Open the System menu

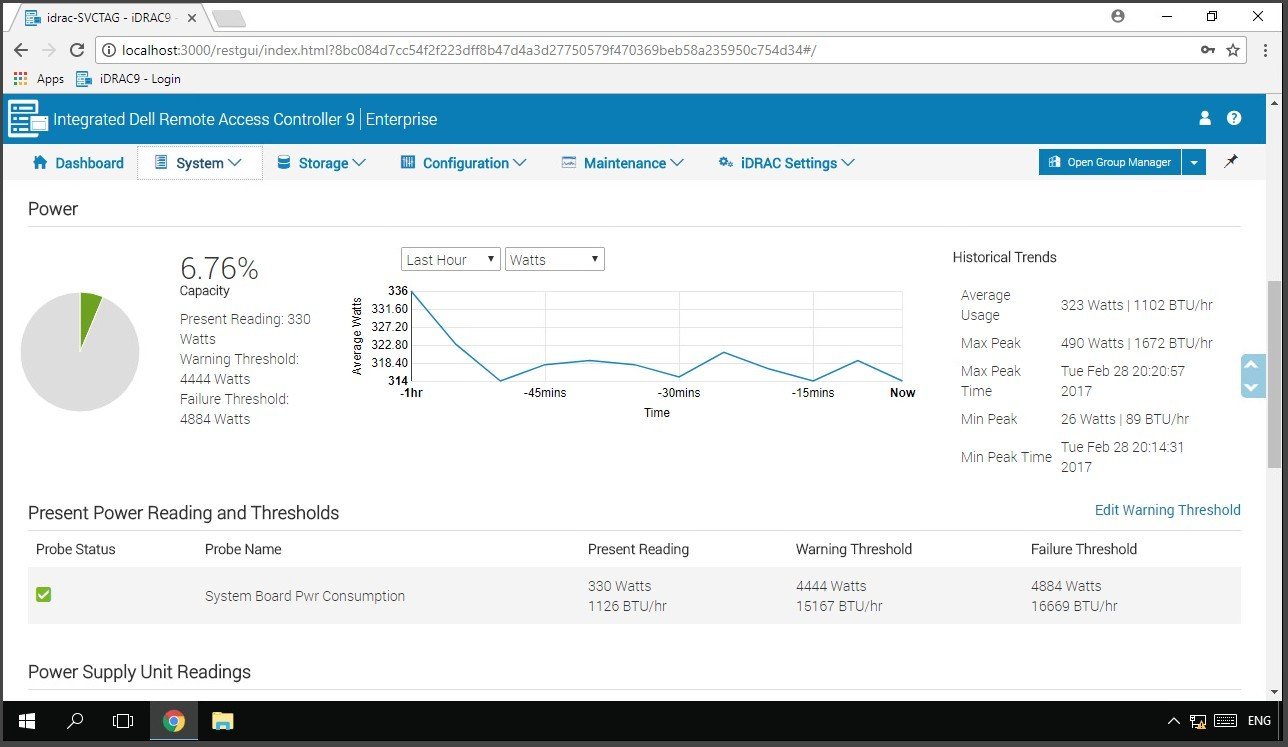200,163
